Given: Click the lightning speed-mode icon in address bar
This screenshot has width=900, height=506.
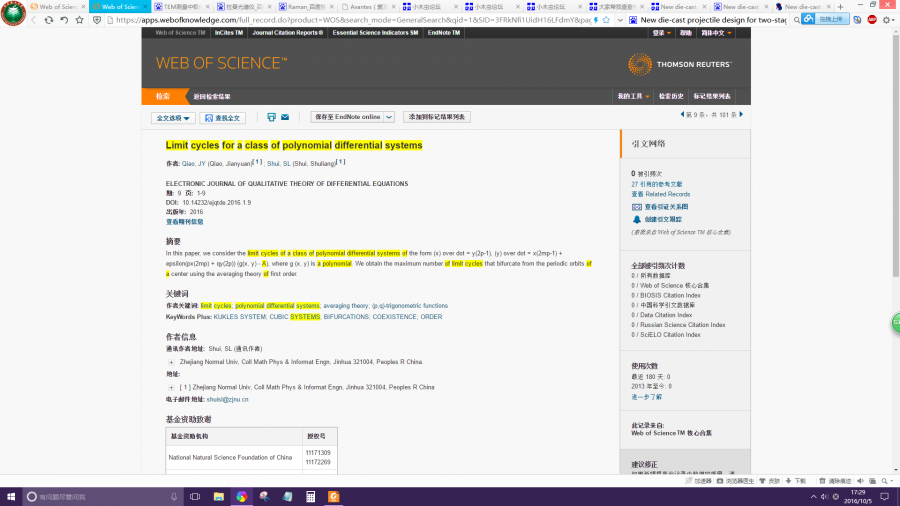Looking at the screenshot, I should pos(596,20).
